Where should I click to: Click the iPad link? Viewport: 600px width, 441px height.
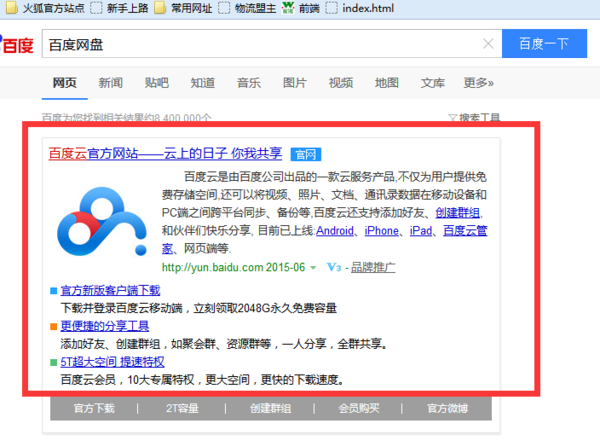tap(421, 230)
